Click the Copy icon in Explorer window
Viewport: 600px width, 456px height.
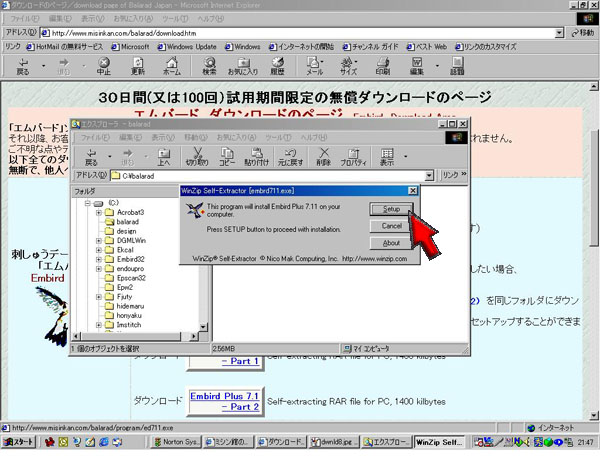point(227,157)
